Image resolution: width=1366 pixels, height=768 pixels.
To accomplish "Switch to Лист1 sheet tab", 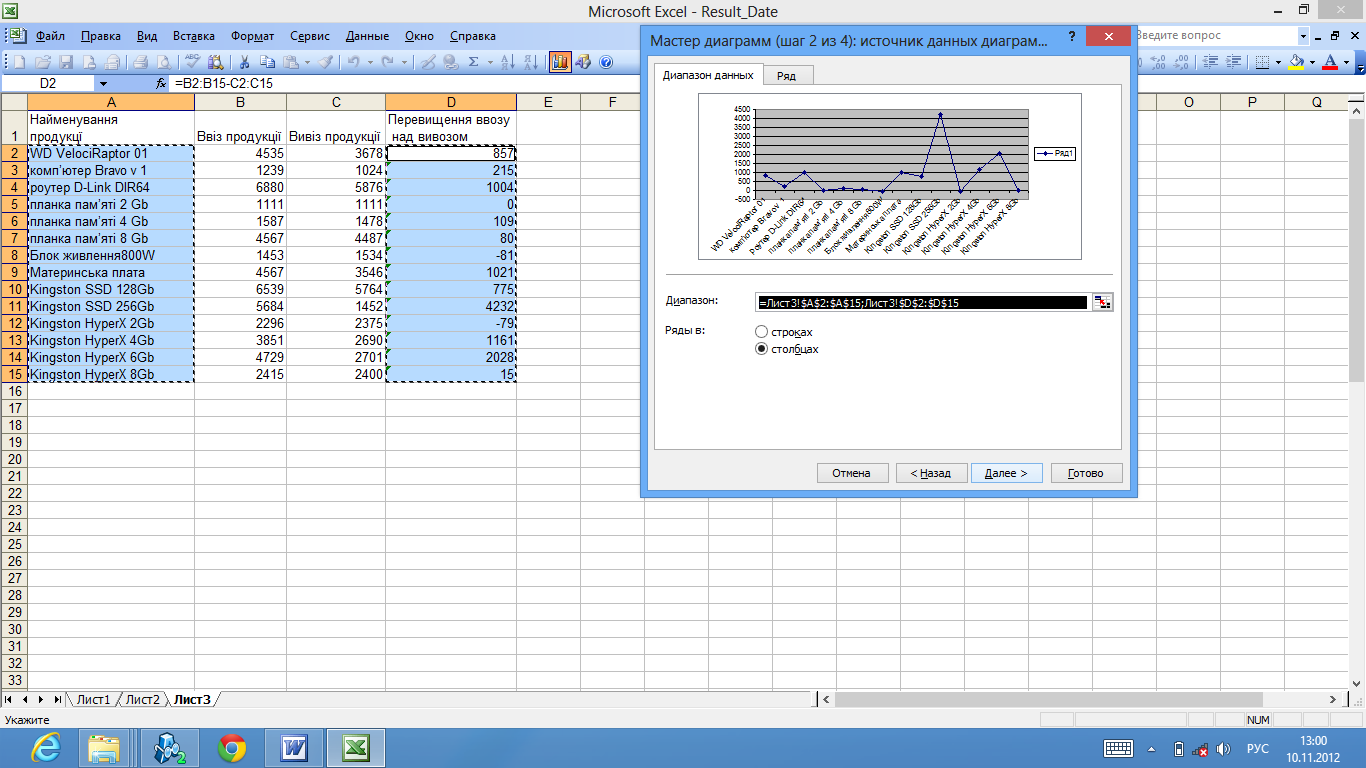I will point(94,699).
